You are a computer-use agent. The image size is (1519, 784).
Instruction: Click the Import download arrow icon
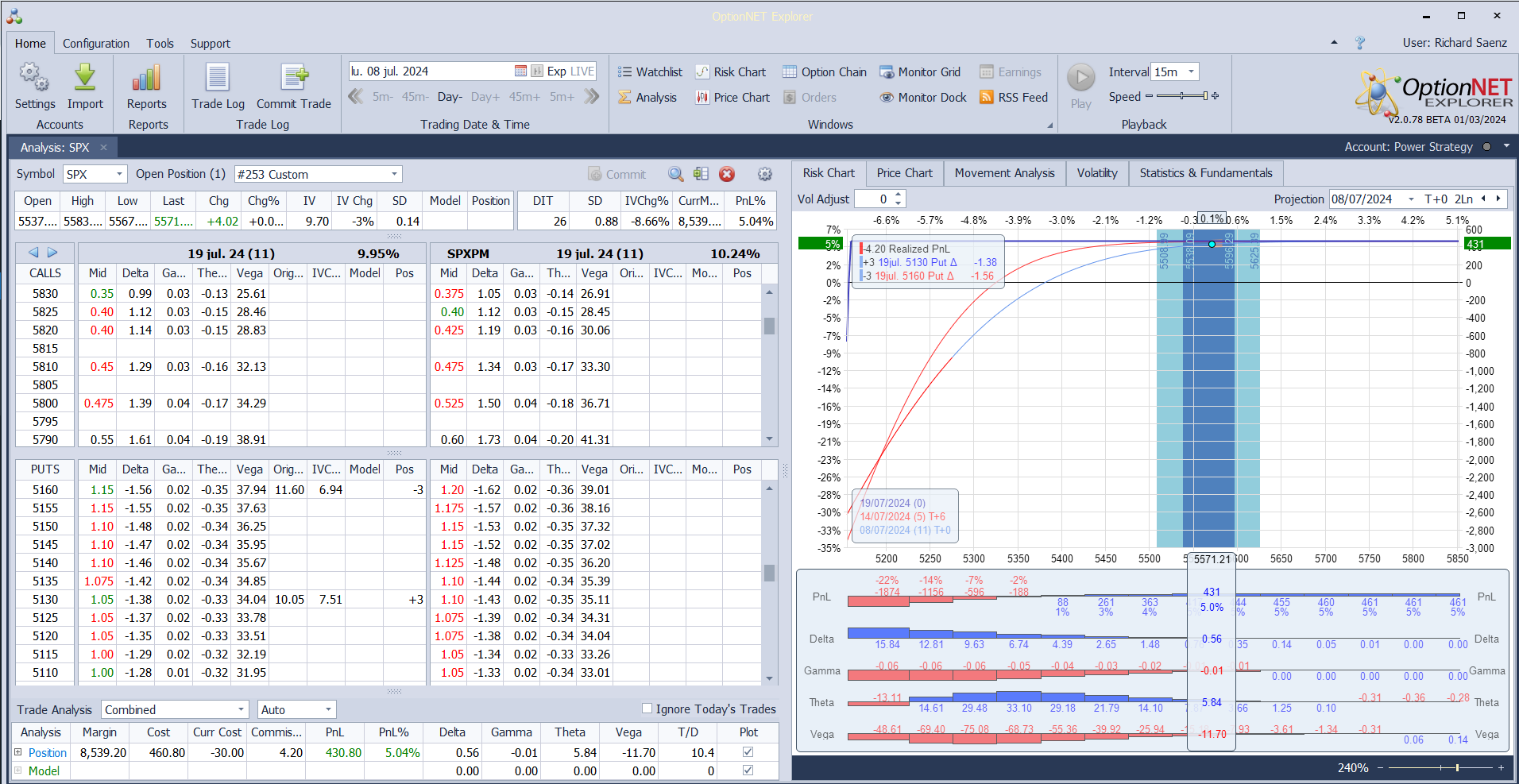[85, 78]
